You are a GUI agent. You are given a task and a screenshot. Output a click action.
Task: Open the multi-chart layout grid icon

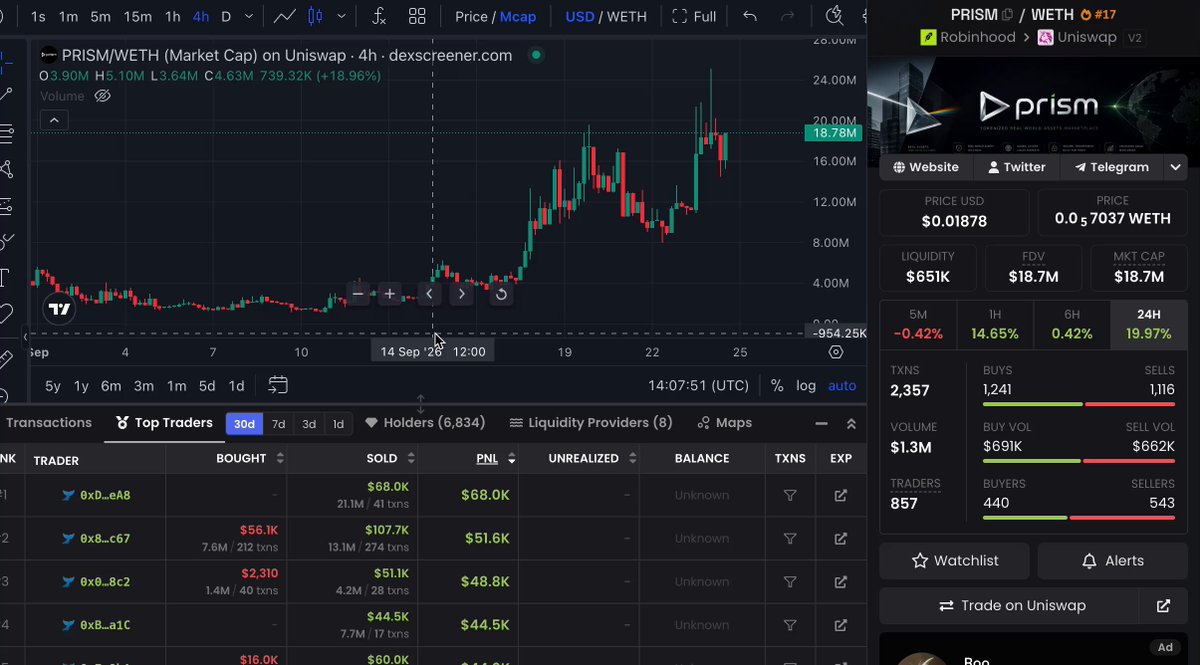pos(417,16)
